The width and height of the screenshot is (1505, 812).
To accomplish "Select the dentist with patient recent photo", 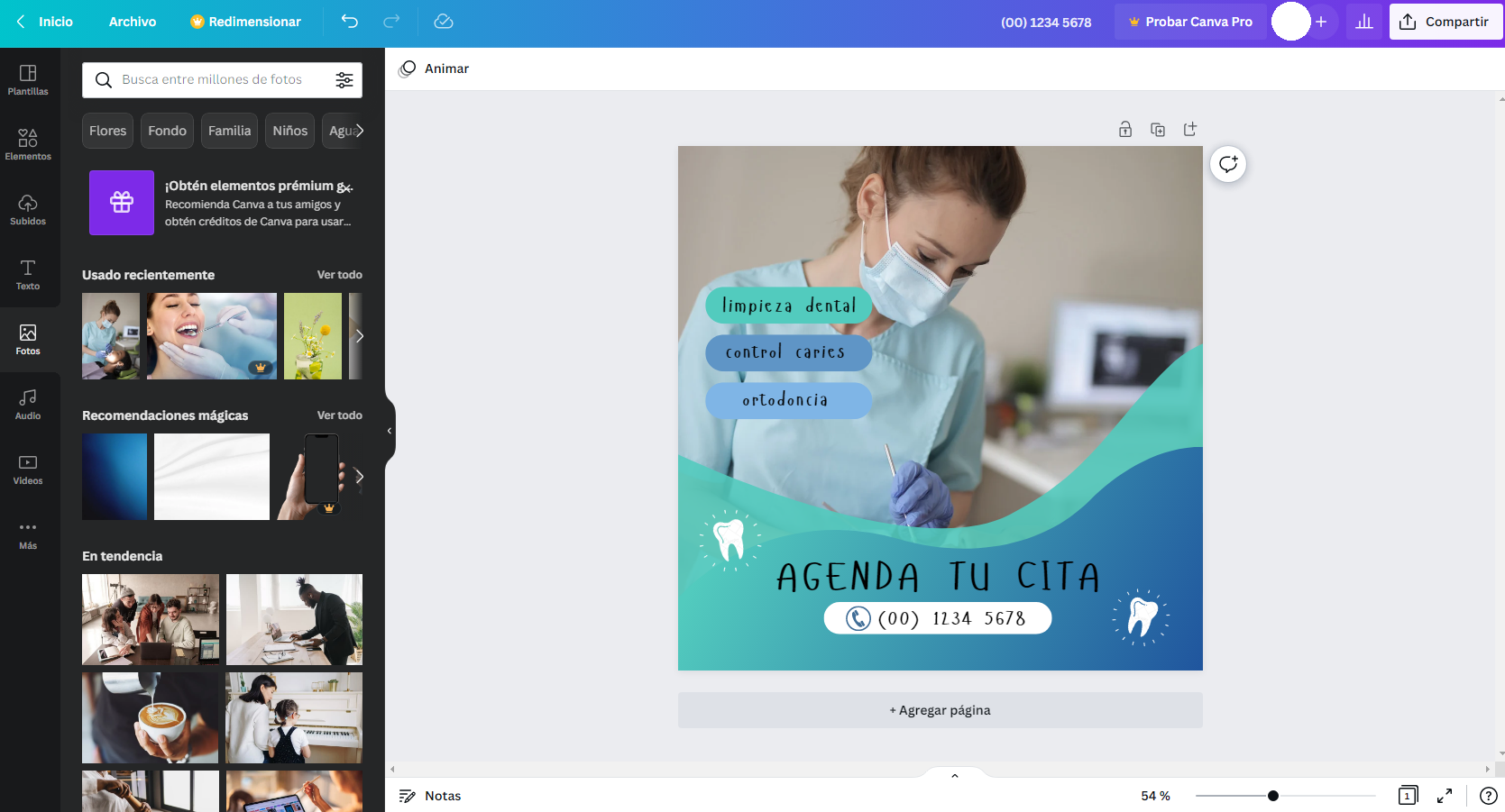I will point(111,336).
